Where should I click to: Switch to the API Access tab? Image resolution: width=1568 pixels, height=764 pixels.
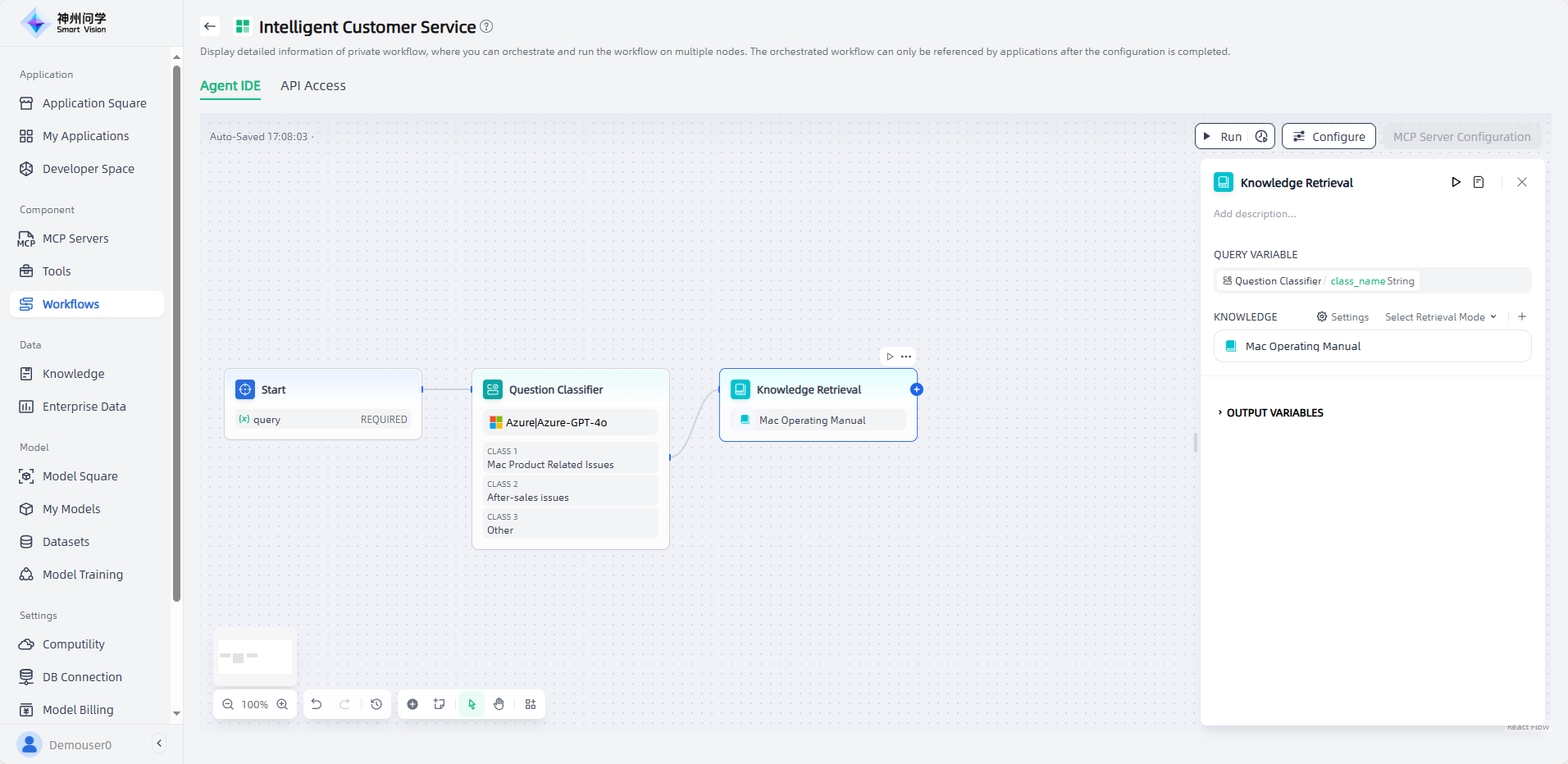tap(312, 85)
